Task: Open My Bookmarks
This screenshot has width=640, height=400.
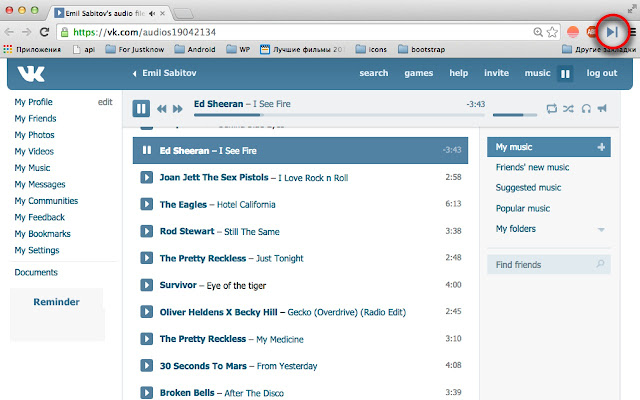Action: pyautogui.click(x=42, y=234)
